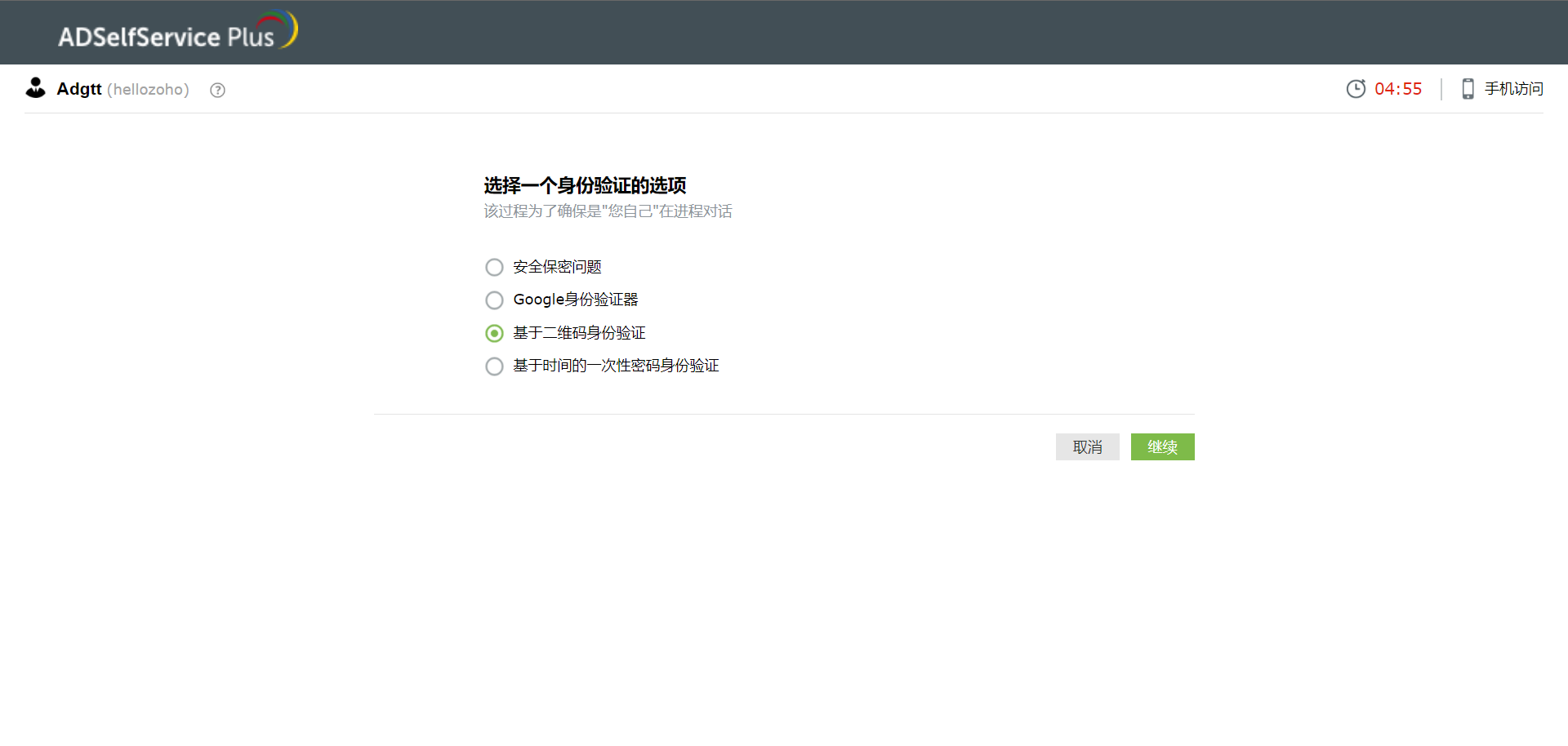The height and width of the screenshot is (746, 1568).
Task: Click the mobile phone icon
Action: [1468, 89]
